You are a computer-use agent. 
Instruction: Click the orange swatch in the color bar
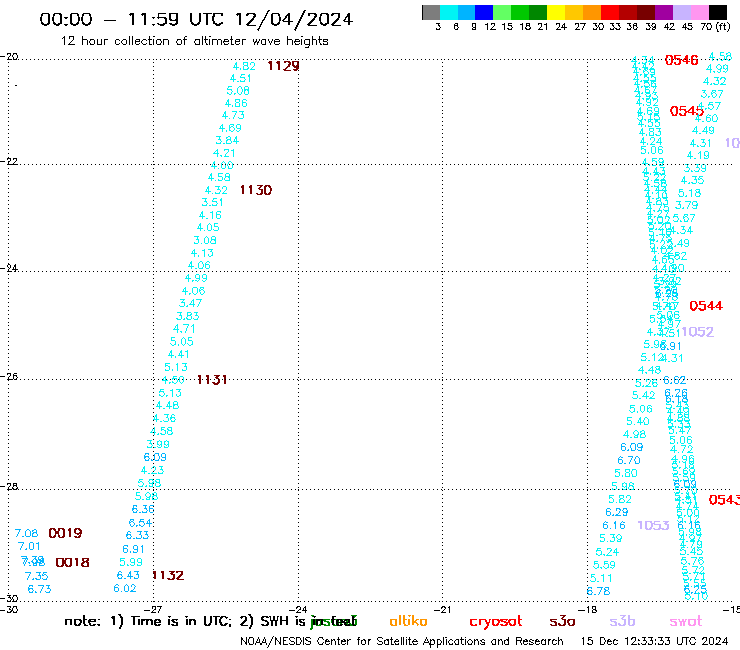tap(591, 12)
